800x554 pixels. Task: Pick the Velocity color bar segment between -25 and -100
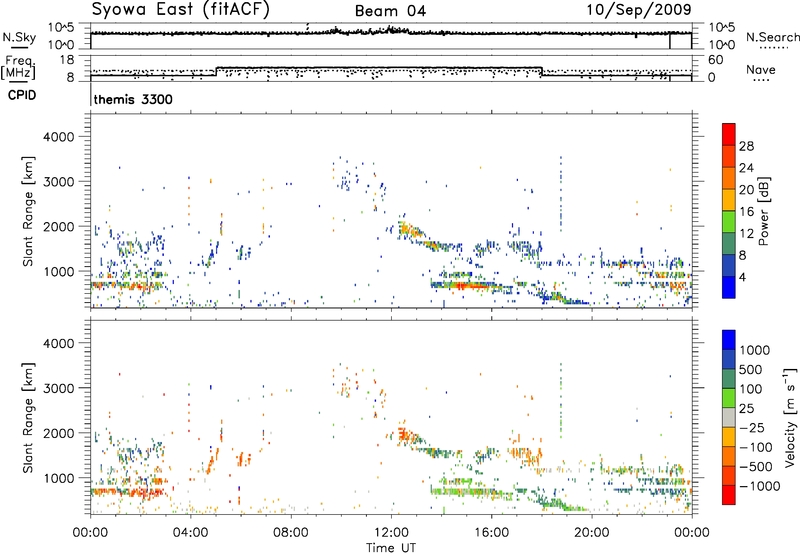729,437
